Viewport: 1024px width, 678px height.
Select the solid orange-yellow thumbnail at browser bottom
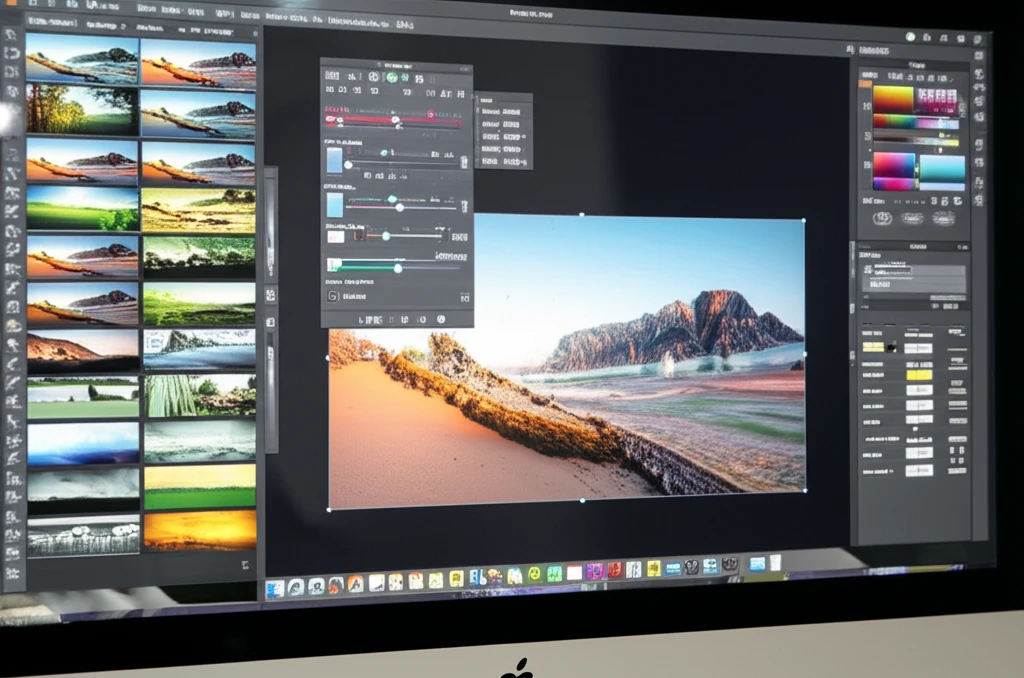click(199, 529)
